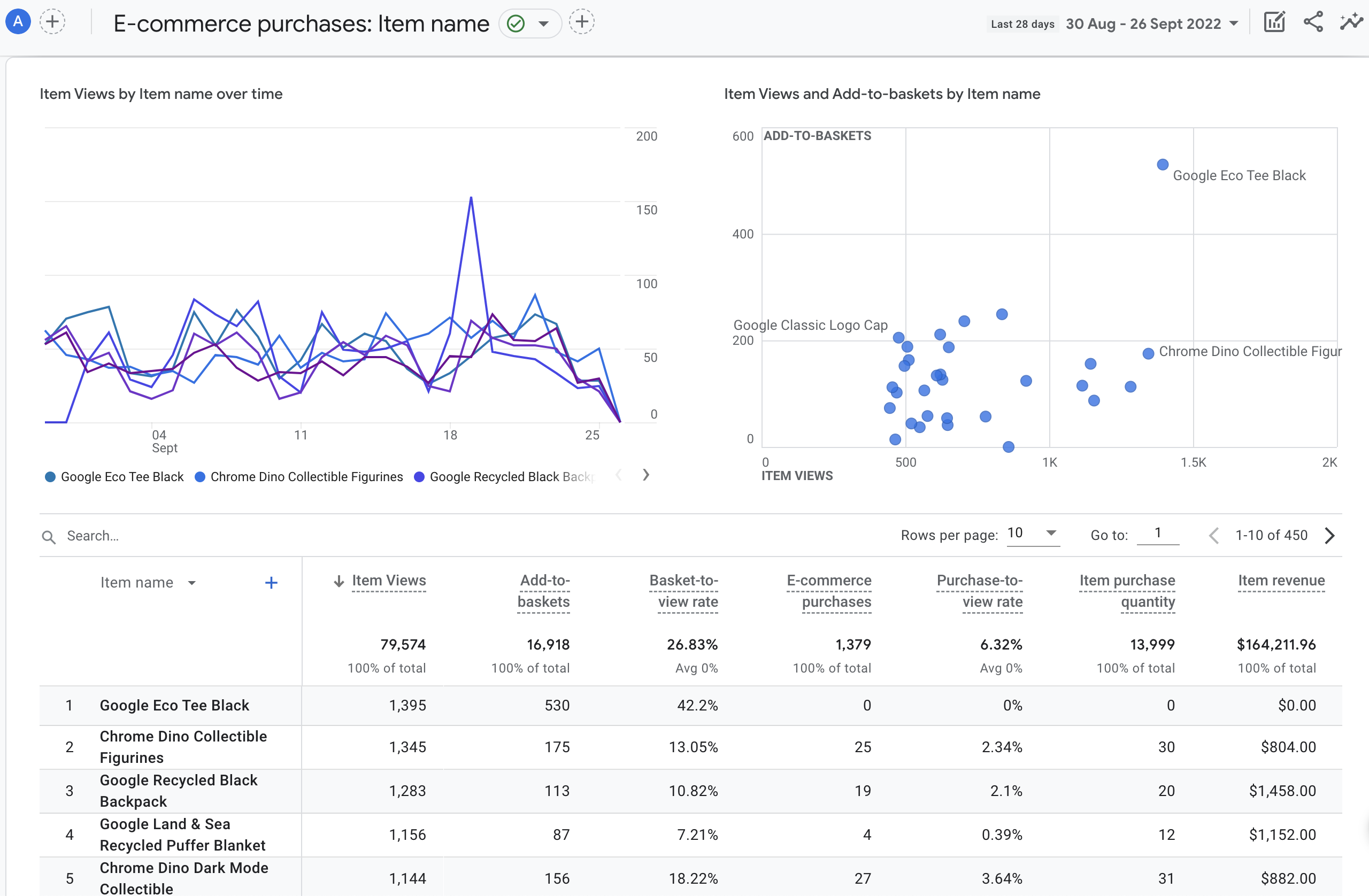1369x896 pixels.
Task: Click the Item name sort arrow icon
Action: [191, 583]
